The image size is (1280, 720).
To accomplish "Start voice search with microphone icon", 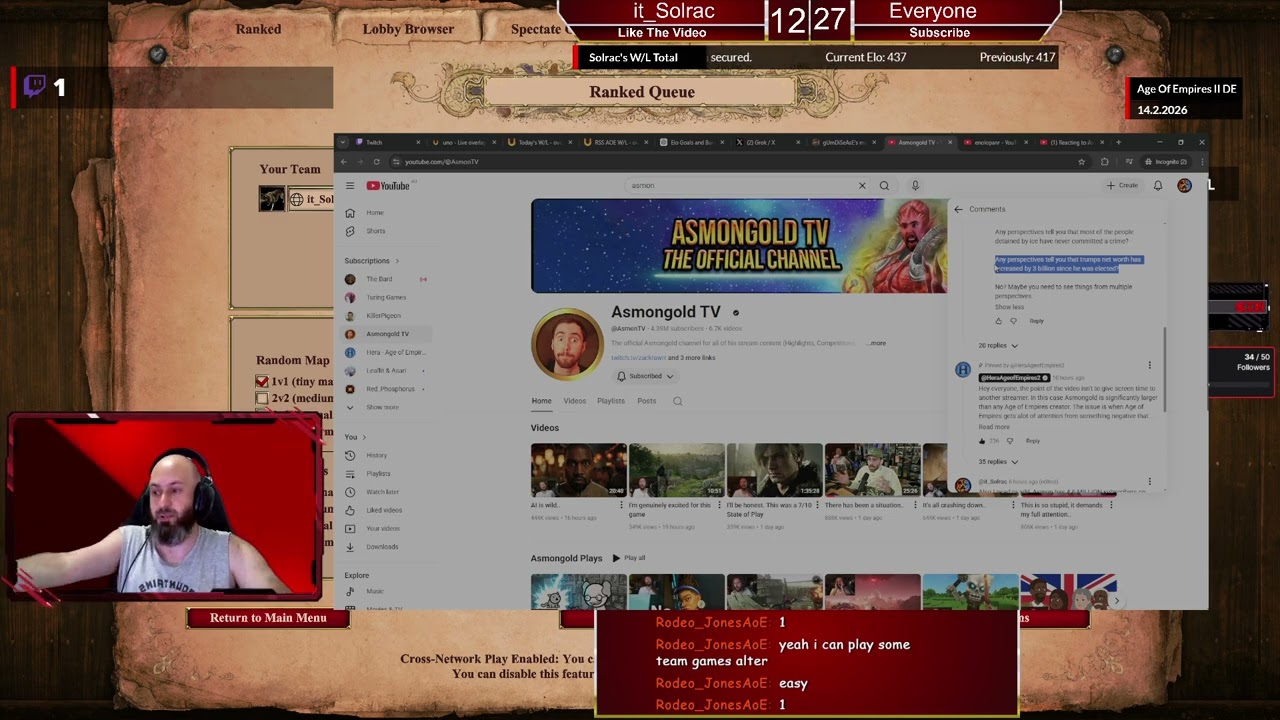I will point(915,185).
